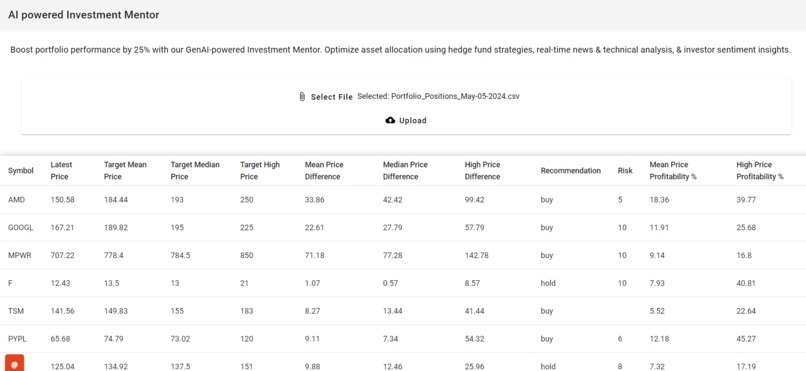Image resolution: width=806 pixels, height=371 pixels.
Task: Click the orange floating icon at bottom left
Action: (x=14, y=362)
